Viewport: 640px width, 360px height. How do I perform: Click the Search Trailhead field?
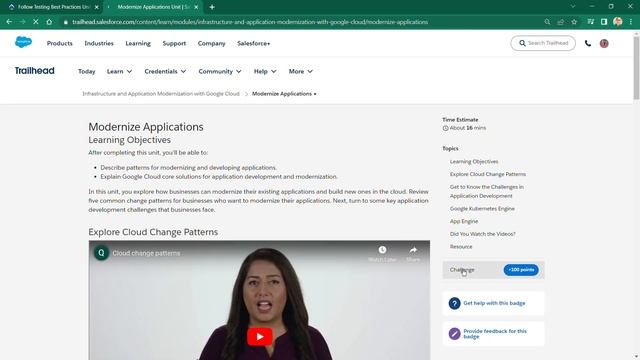coord(543,43)
